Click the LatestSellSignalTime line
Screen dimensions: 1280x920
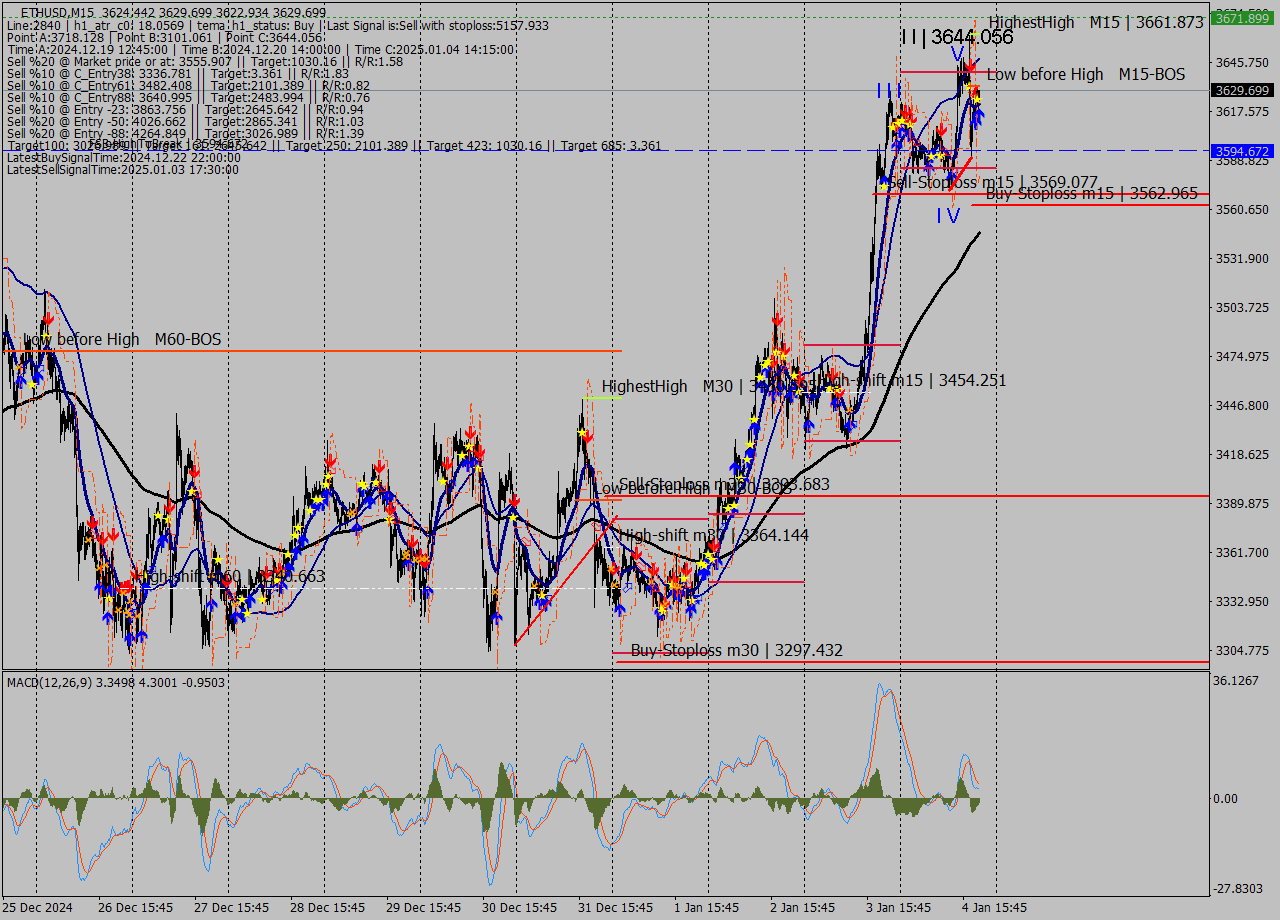pyautogui.click(x=123, y=169)
